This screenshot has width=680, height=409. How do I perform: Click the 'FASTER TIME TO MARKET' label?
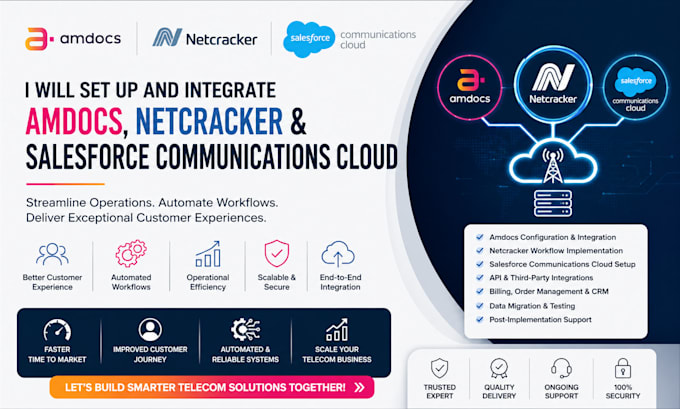(57, 354)
